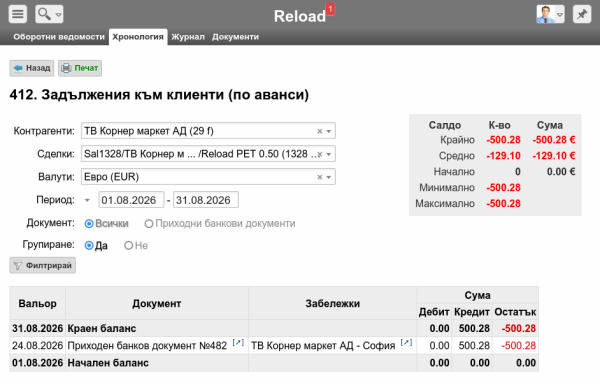
Task: Open the user avatar menu
Action: click(550, 14)
